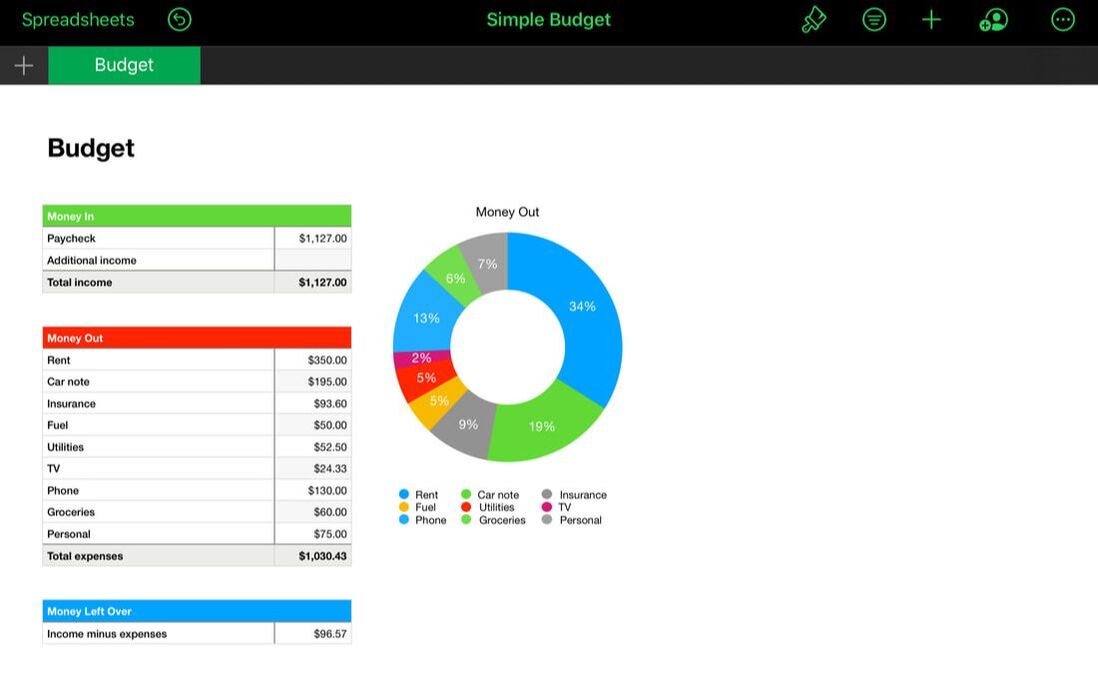Viewport: 1098px width, 689px height.
Task: Select the 19% Car note chart slice
Action: [541, 427]
